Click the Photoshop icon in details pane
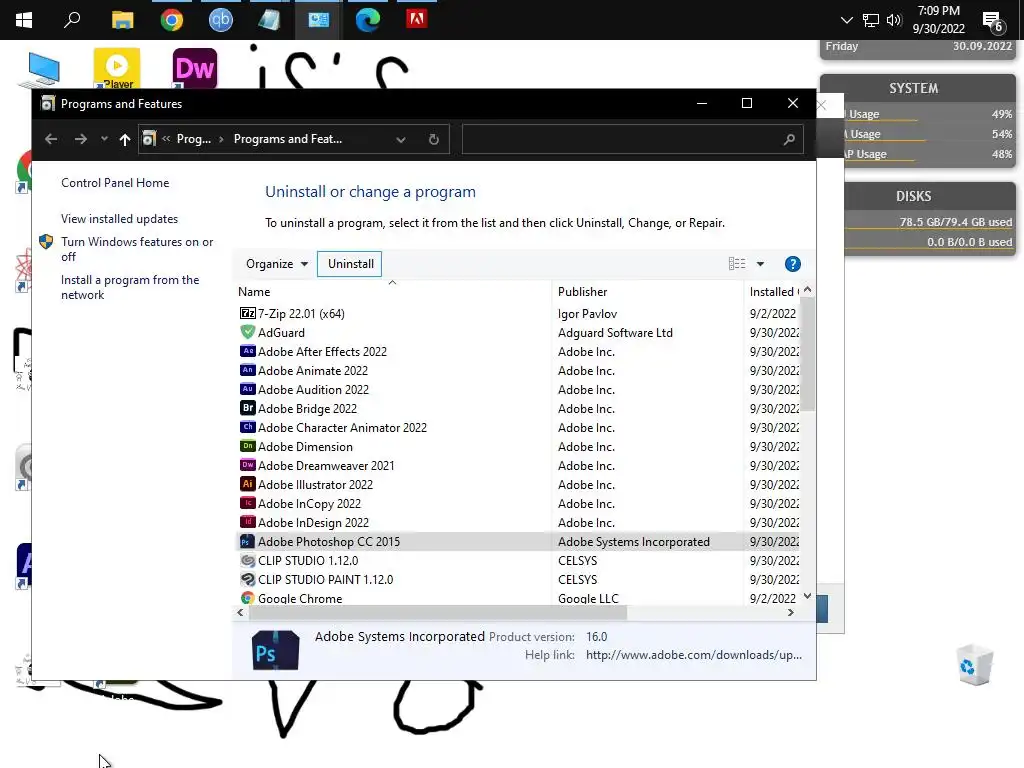The width and height of the screenshot is (1024, 768). 275,650
